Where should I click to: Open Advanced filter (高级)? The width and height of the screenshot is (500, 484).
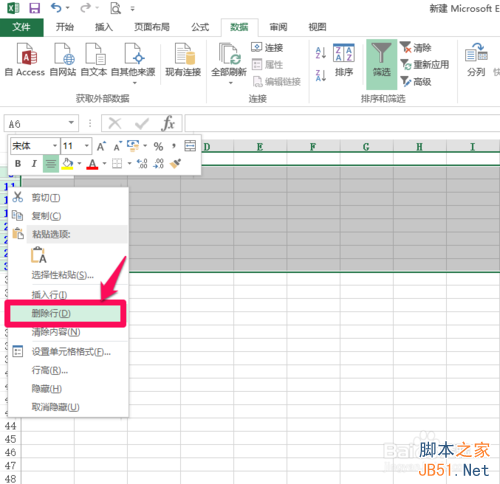coord(416,81)
